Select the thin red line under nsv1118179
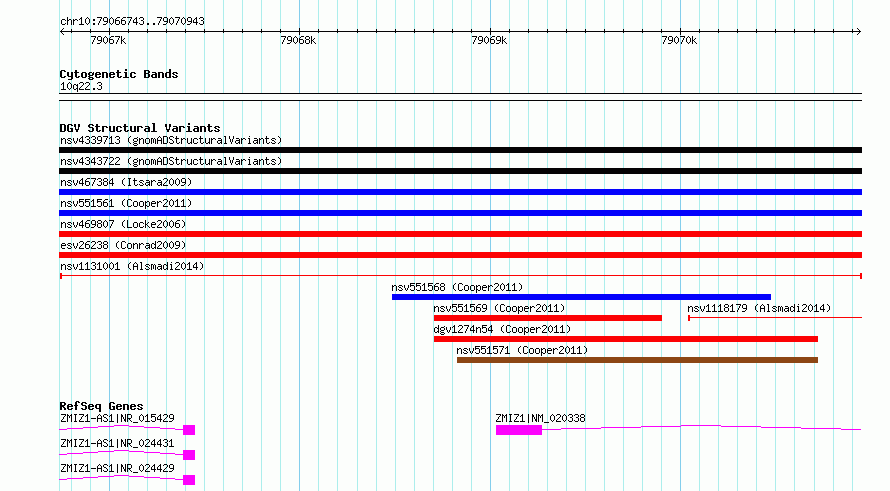Viewport: 890px width, 491px height. tap(775, 318)
